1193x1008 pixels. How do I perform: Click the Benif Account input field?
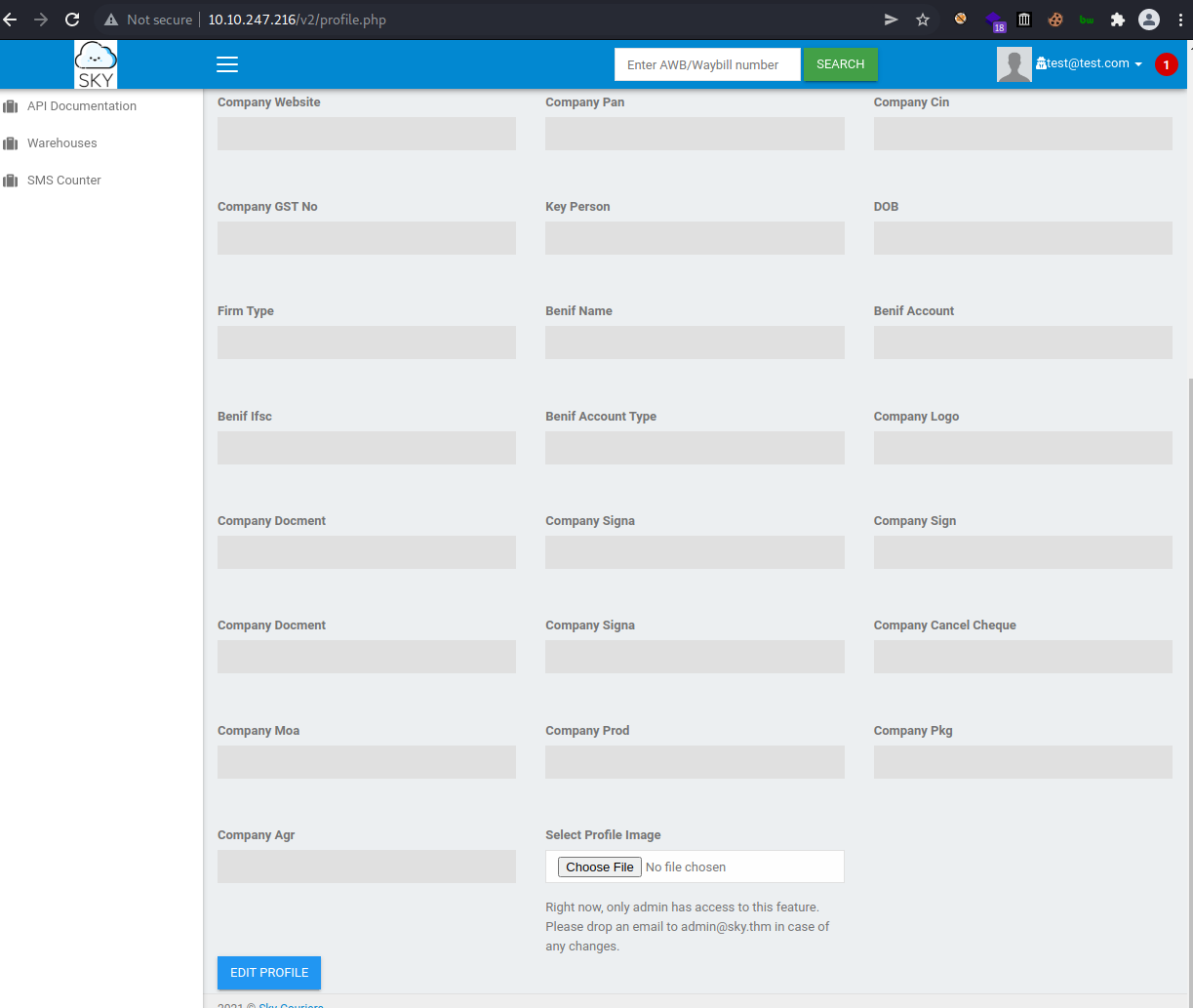tap(1023, 343)
